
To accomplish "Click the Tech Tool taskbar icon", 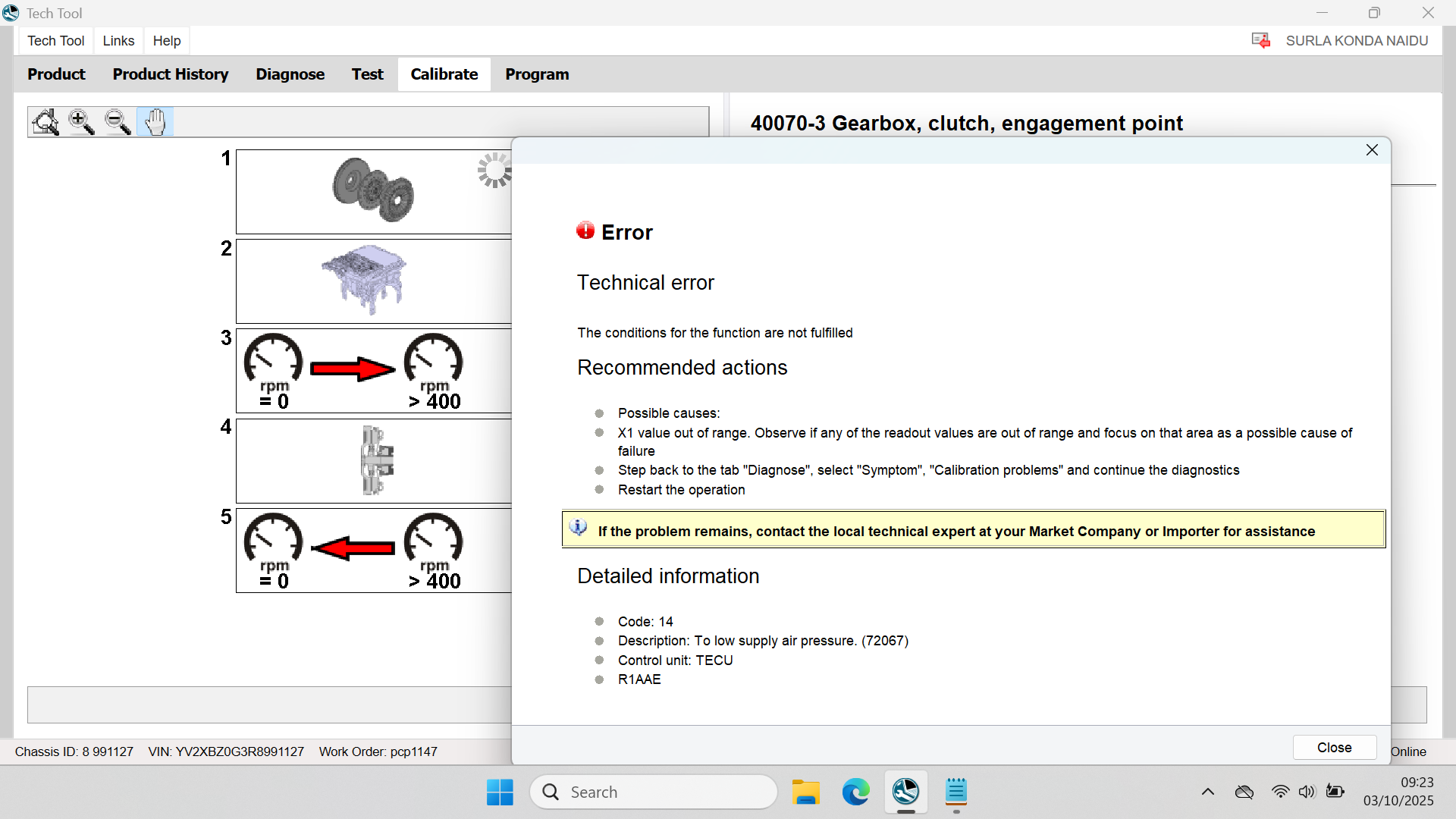I will pyautogui.click(x=905, y=792).
